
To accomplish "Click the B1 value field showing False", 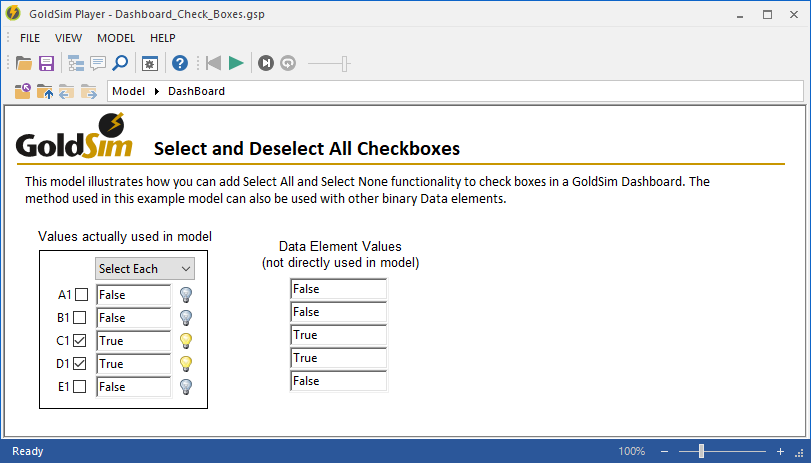I will (x=133, y=318).
